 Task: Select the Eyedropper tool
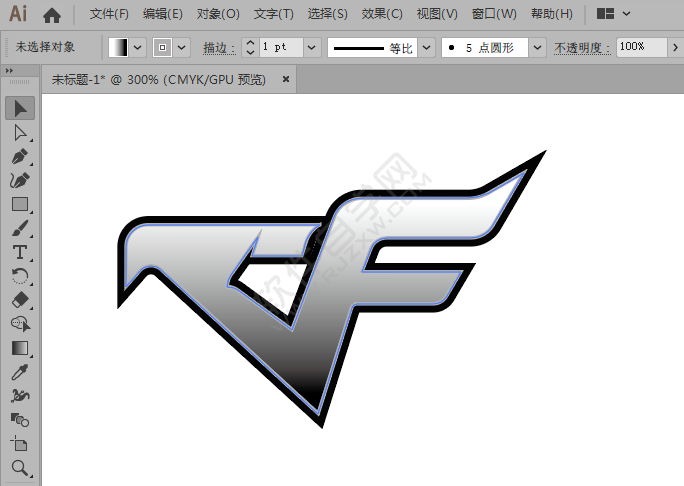20,372
